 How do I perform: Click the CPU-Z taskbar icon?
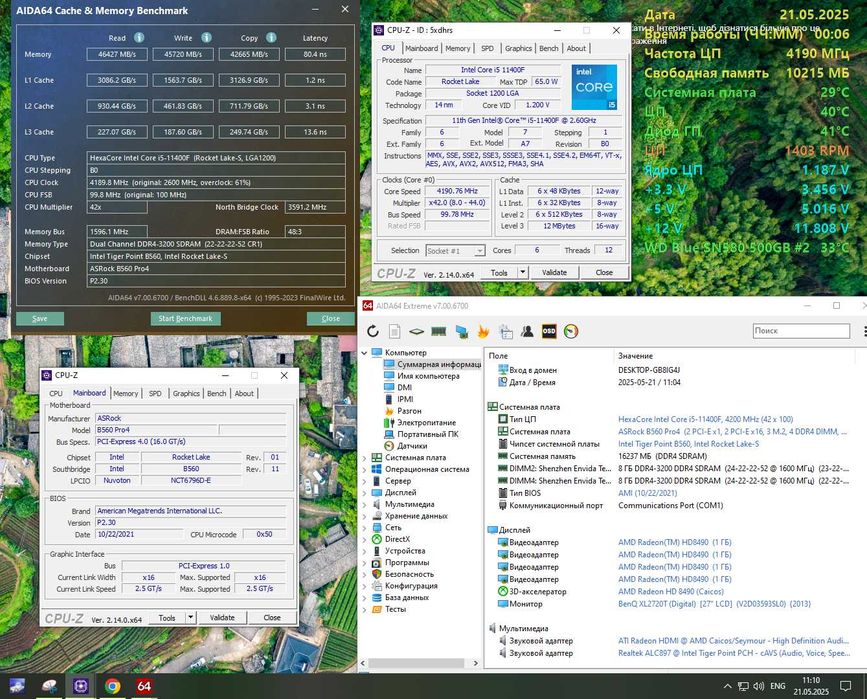(x=81, y=686)
